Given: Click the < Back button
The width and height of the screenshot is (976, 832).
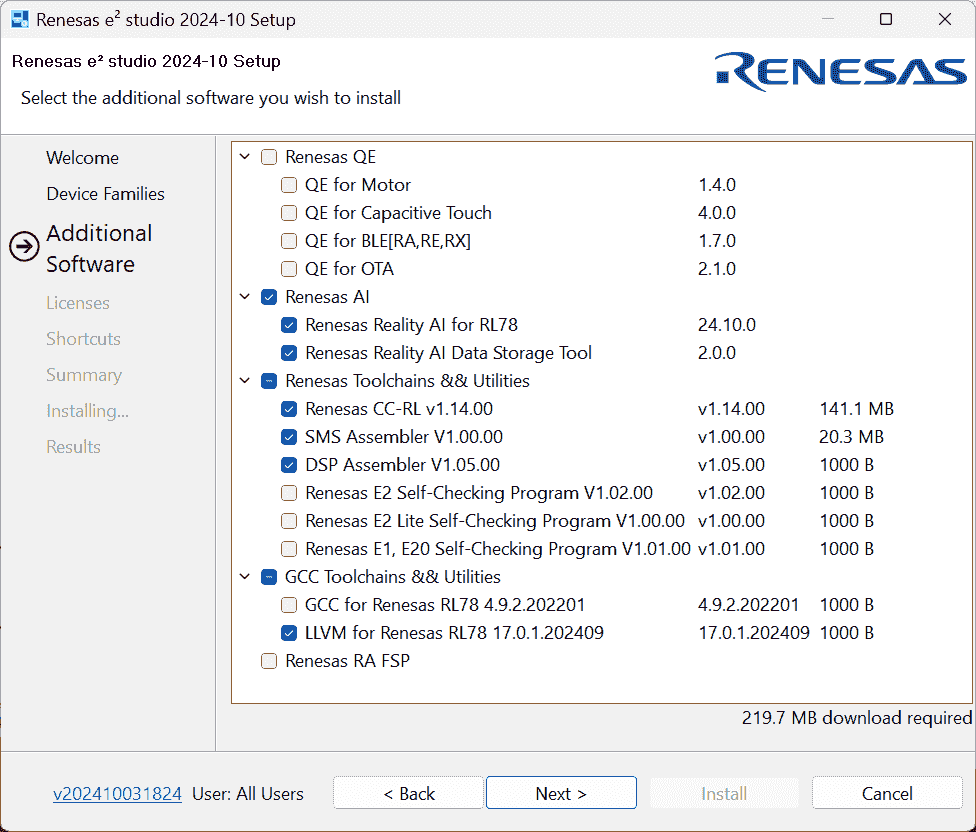Looking at the screenshot, I should tap(408, 794).
